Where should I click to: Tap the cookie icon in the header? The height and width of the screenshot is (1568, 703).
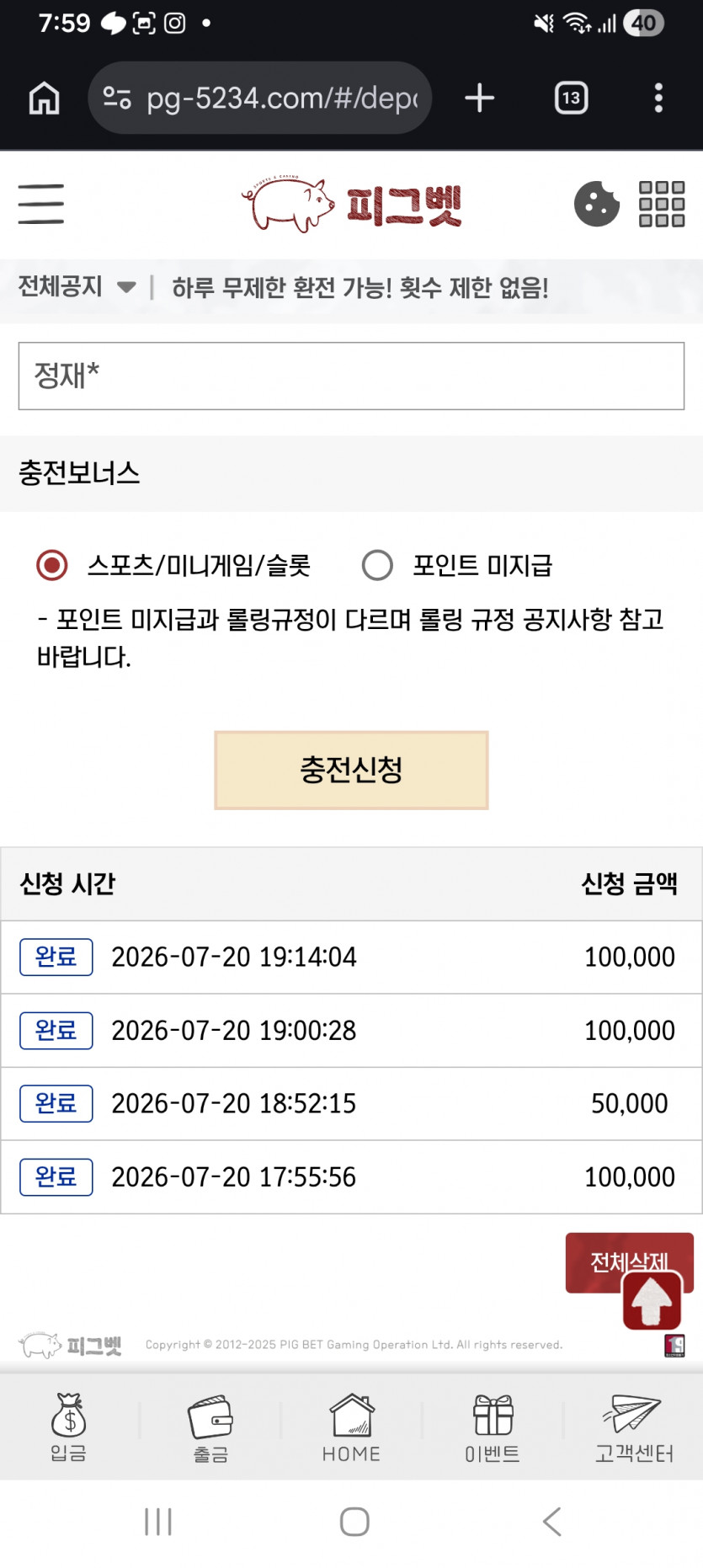coord(596,204)
